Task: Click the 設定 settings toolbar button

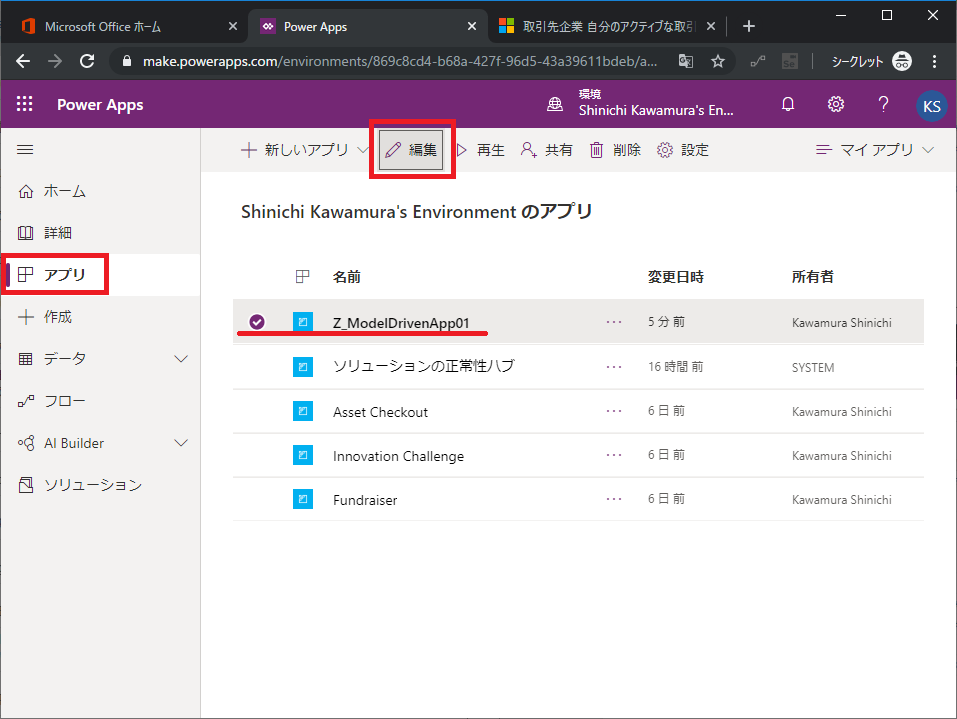Action: (x=683, y=150)
